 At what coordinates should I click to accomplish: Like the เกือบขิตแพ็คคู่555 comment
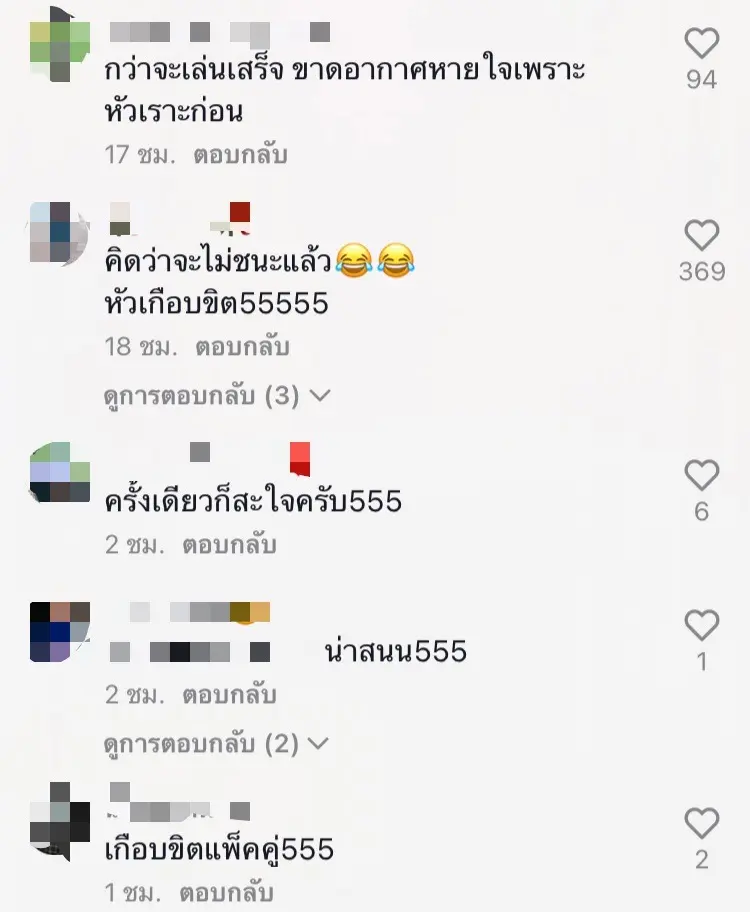702,823
